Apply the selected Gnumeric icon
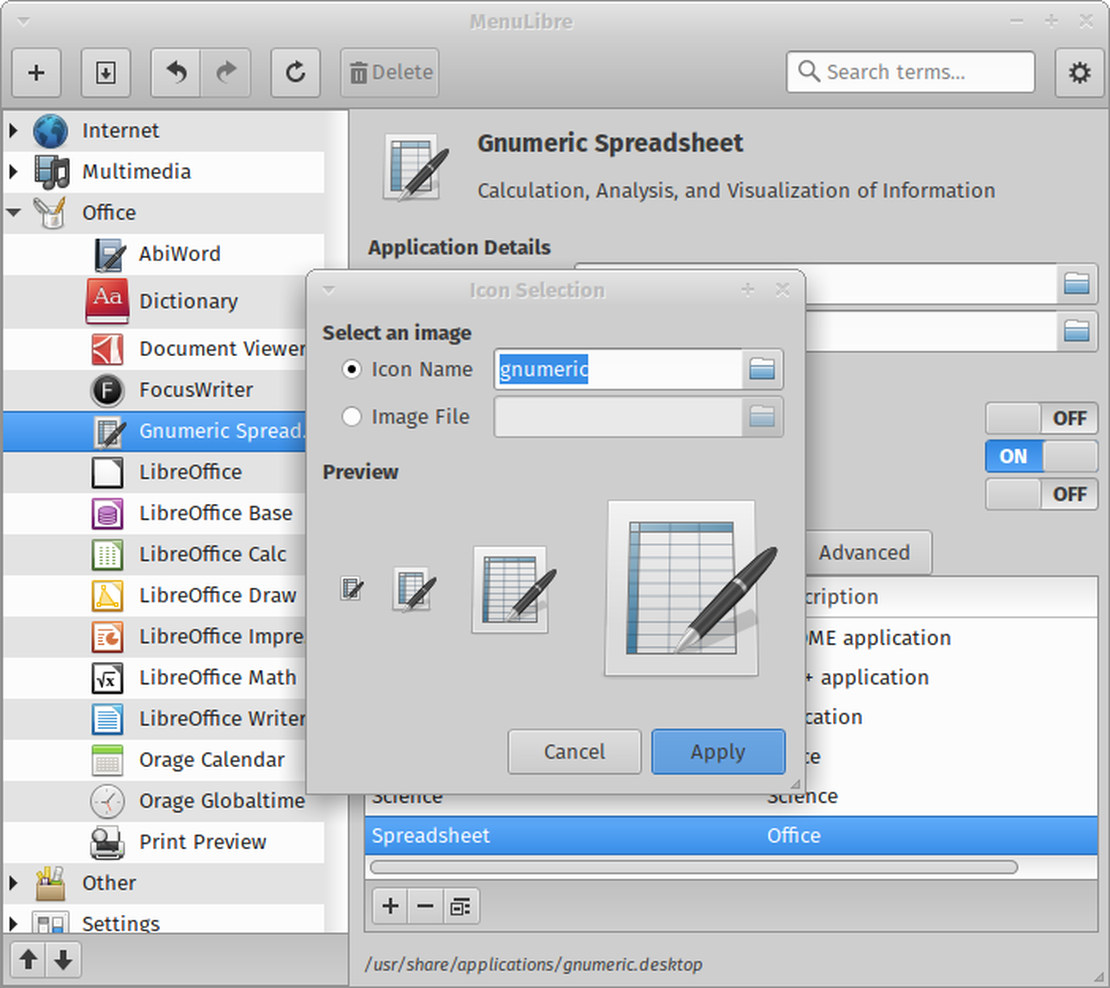This screenshot has height=988, width=1110. (718, 752)
